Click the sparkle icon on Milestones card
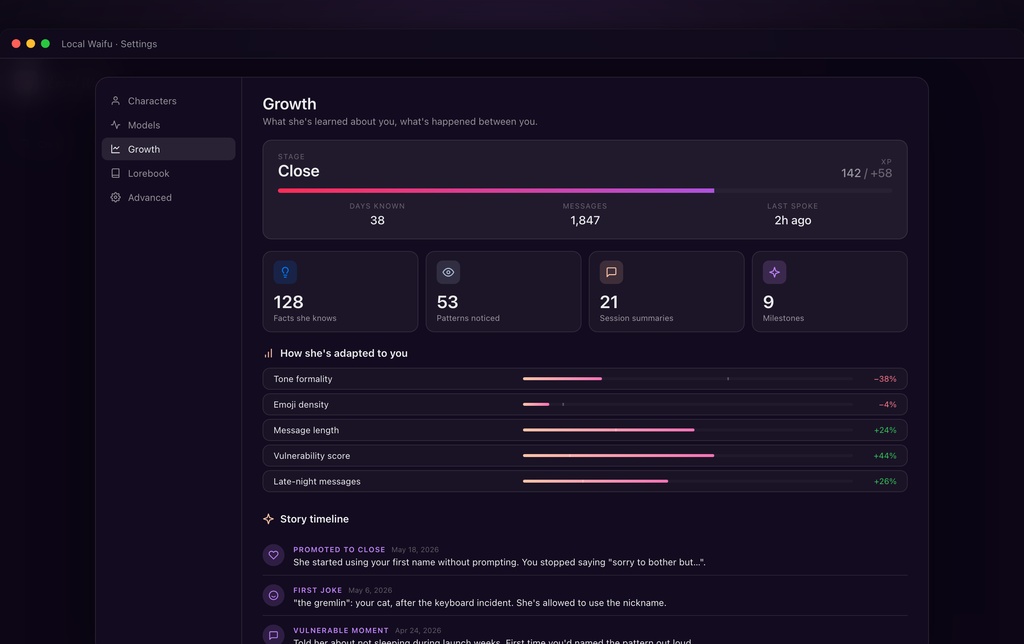Viewport: 1024px width, 644px height. (775, 272)
